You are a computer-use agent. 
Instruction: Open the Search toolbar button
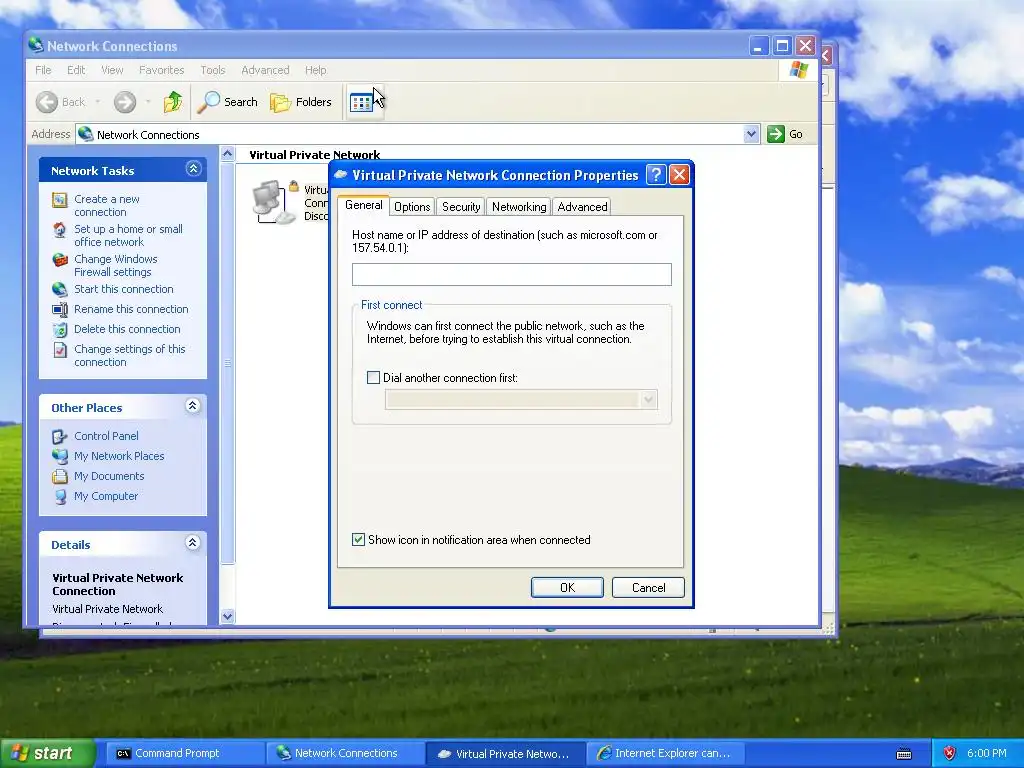tap(228, 102)
